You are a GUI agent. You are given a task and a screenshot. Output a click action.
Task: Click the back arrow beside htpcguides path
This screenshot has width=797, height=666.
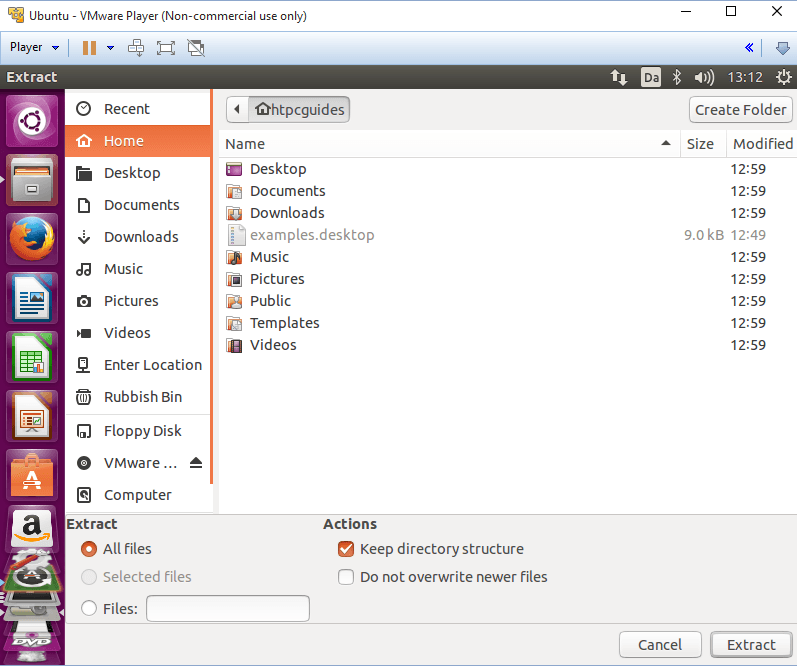coord(236,109)
